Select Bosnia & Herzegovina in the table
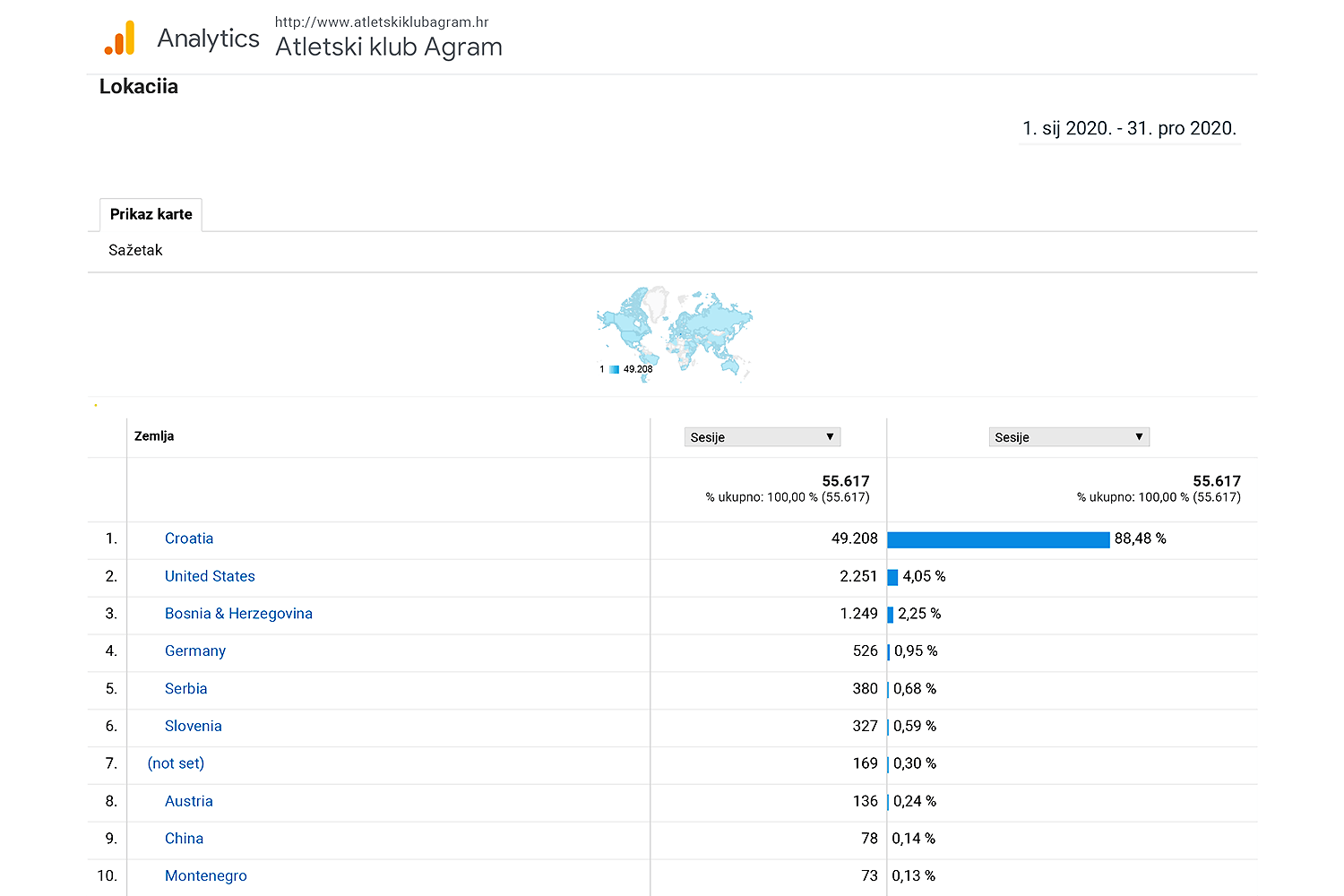 (x=238, y=614)
